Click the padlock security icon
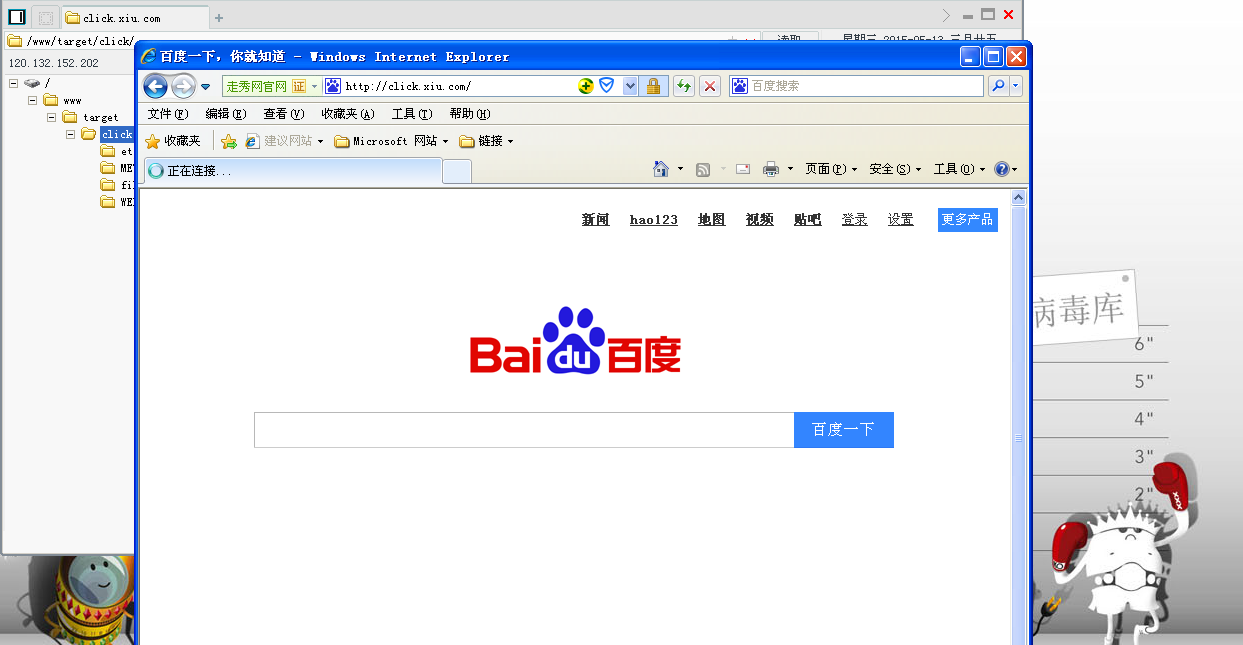Image resolution: width=1243 pixels, height=645 pixels. [653, 86]
